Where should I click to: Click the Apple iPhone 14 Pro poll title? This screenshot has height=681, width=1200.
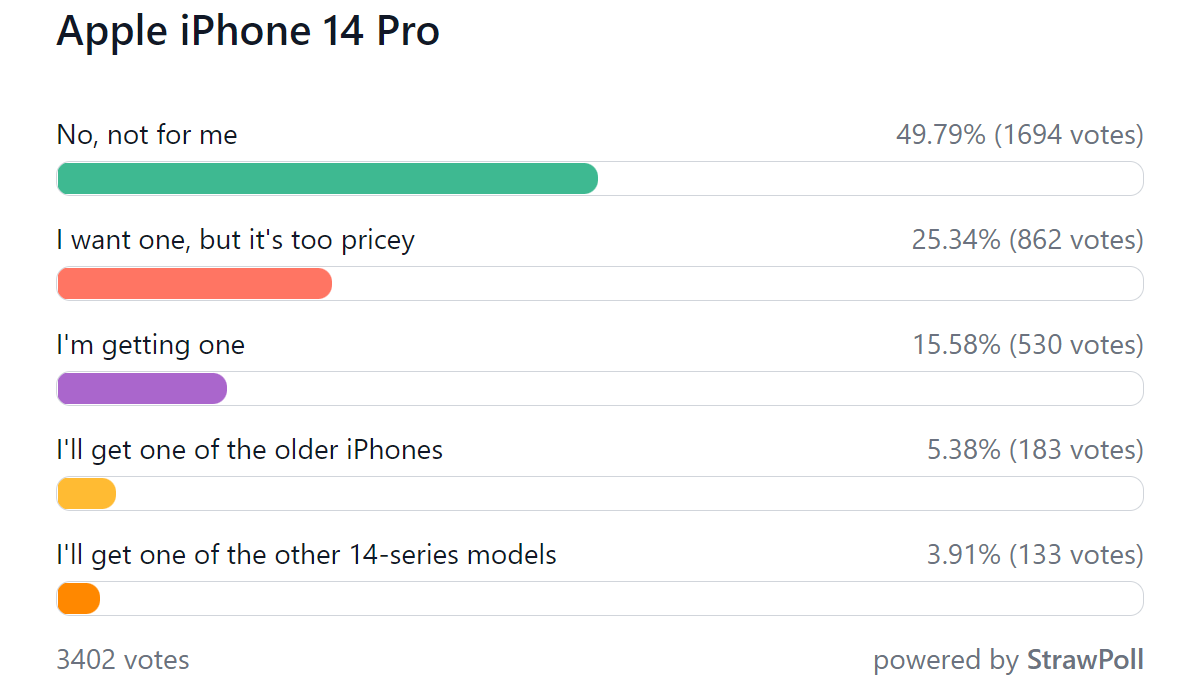(248, 31)
